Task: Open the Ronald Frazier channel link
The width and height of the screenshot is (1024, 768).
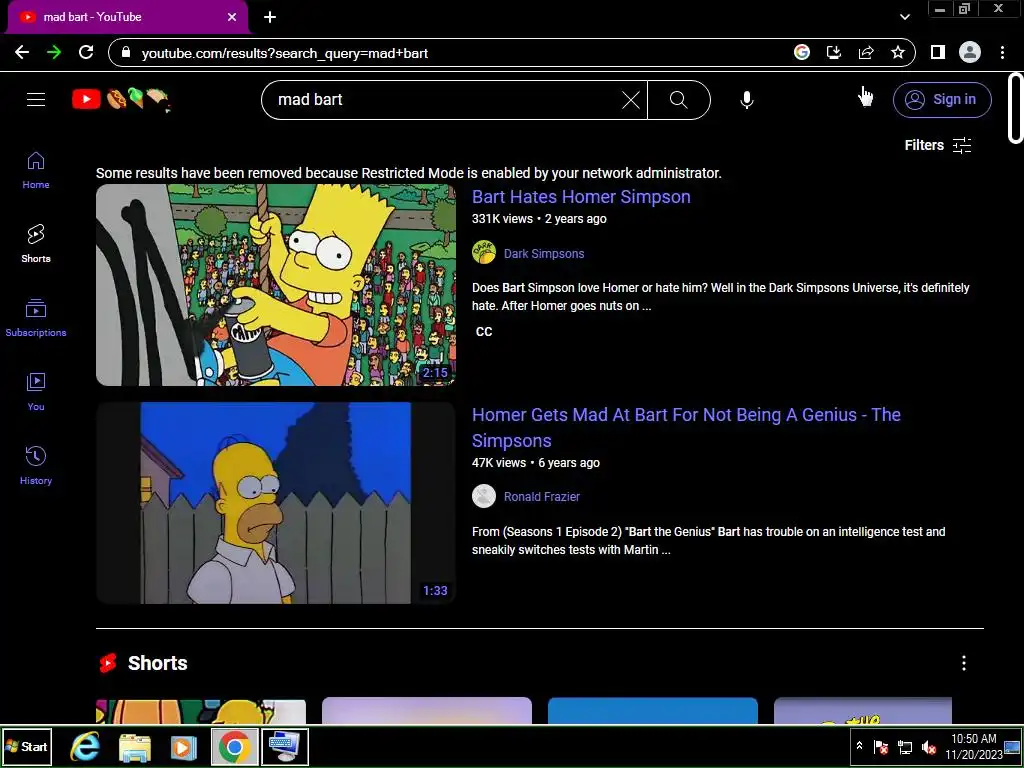Action: 541,496
